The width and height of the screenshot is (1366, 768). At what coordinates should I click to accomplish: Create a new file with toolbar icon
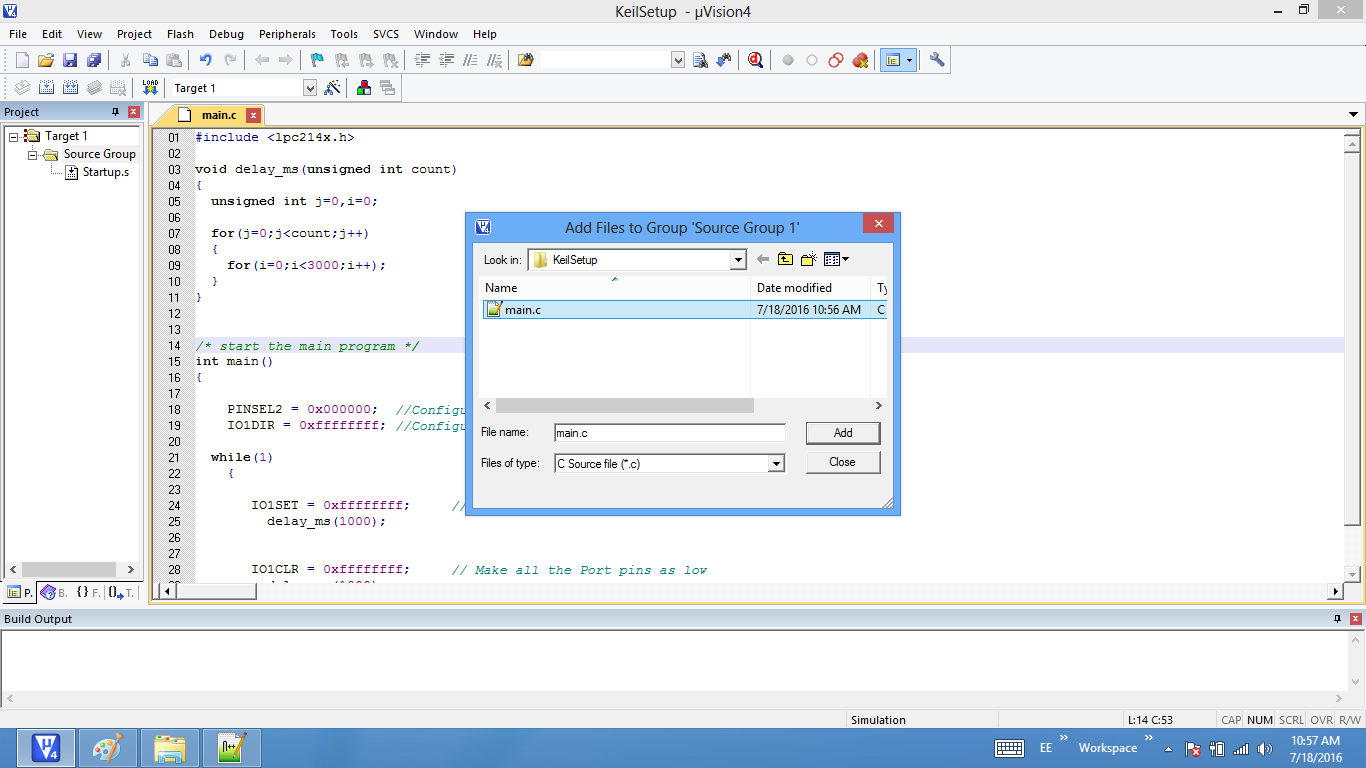[x=22, y=60]
